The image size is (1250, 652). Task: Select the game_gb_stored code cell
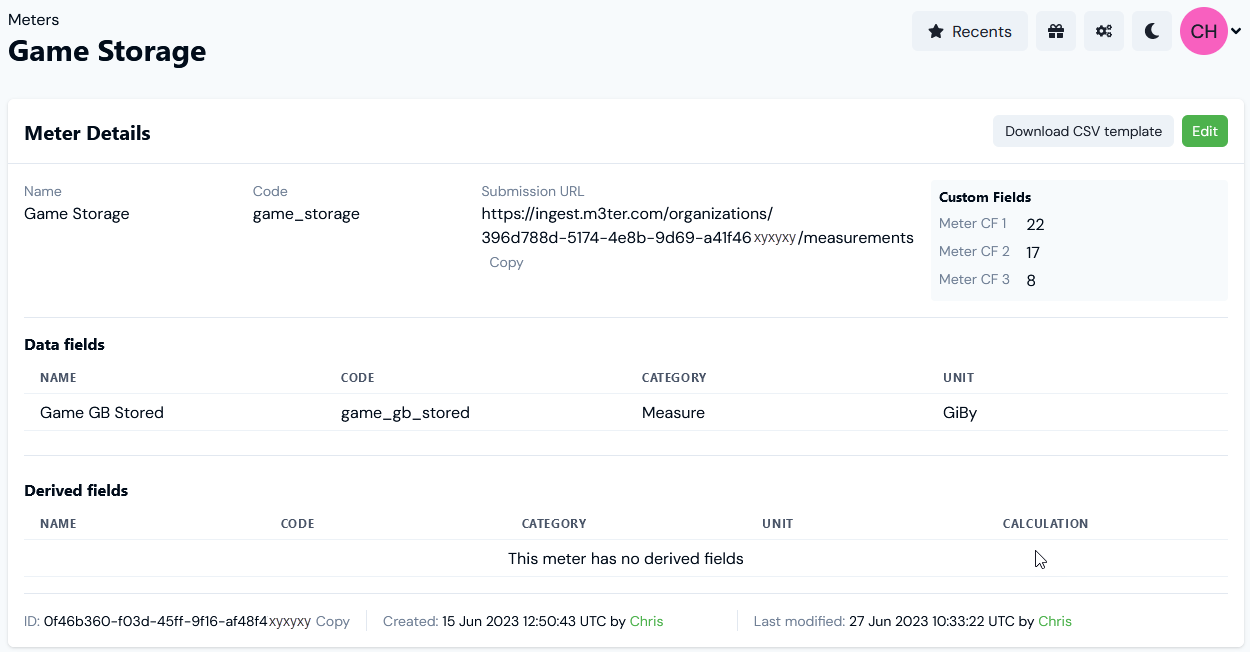click(x=406, y=412)
